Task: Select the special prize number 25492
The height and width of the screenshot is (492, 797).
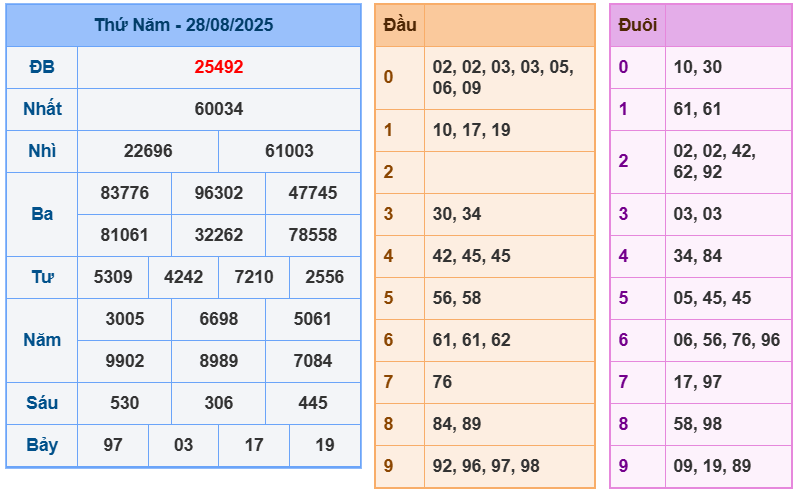Action: point(219,67)
